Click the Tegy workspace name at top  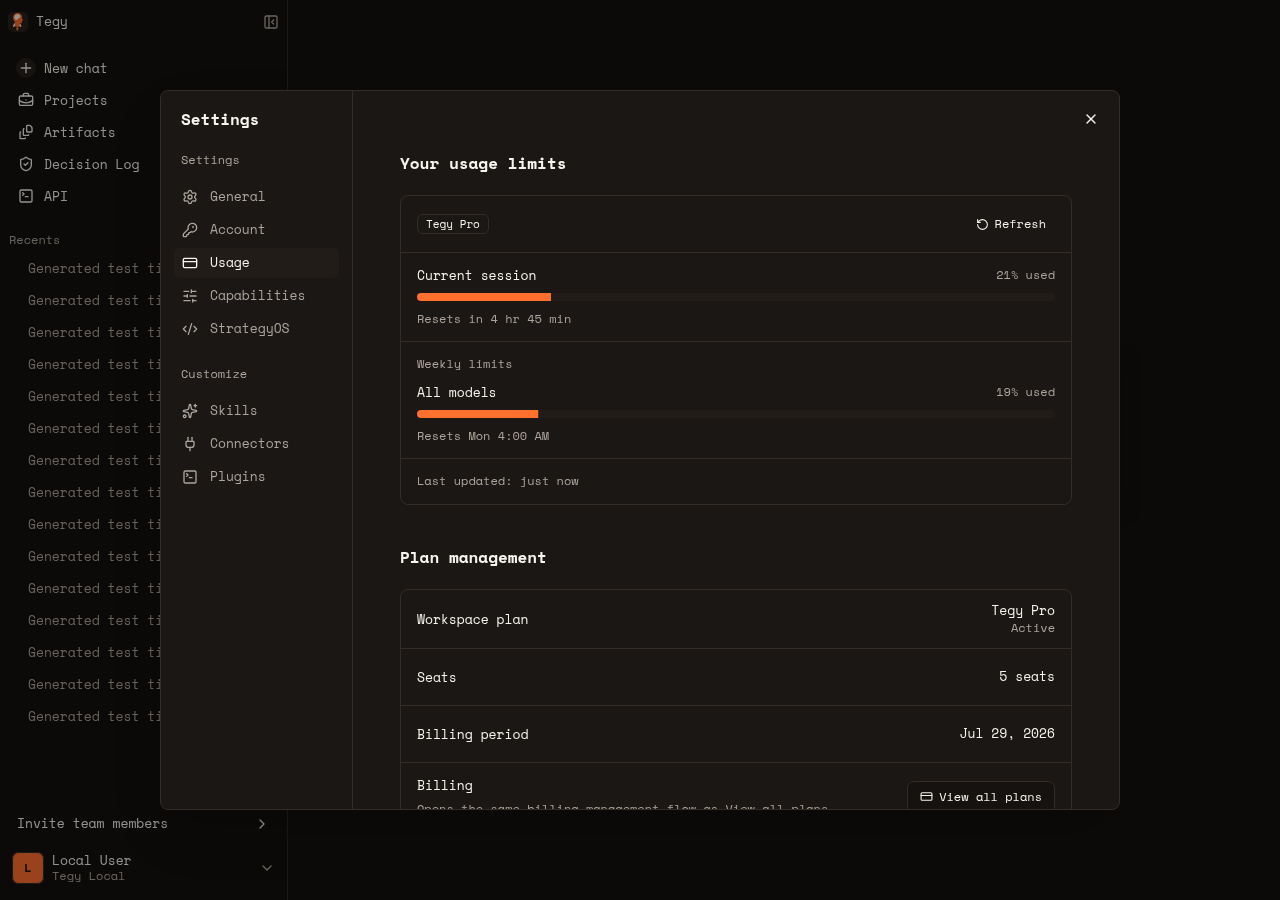coord(52,21)
